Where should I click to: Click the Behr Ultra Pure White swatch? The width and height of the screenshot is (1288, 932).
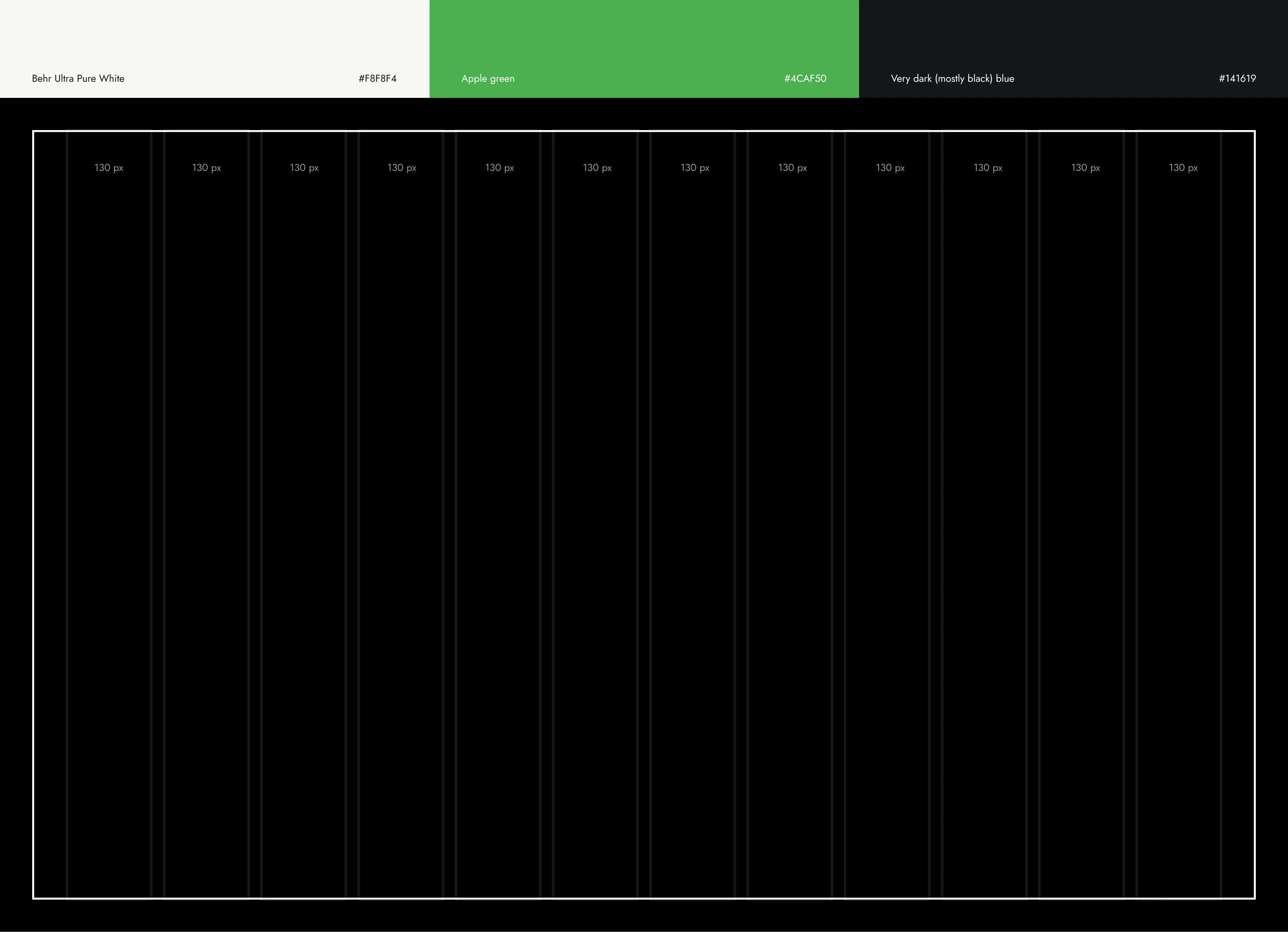click(215, 34)
